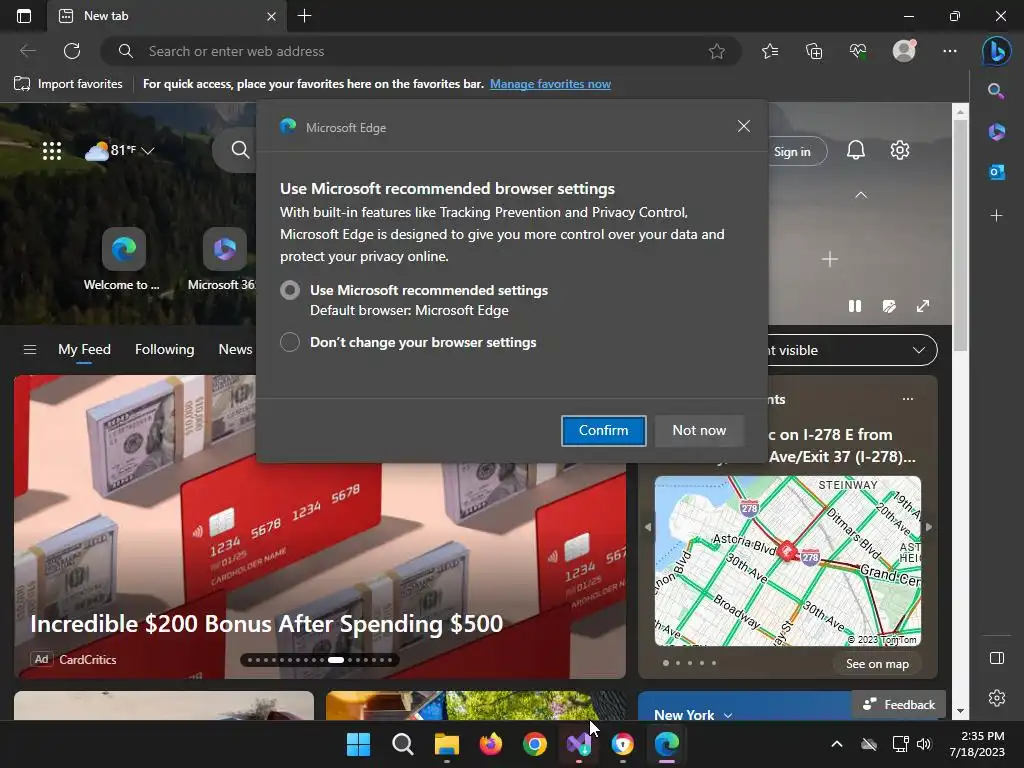The height and width of the screenshot is (768, 1024).
Task: Add a new quick link tile
Action: (x=829, y=259)
